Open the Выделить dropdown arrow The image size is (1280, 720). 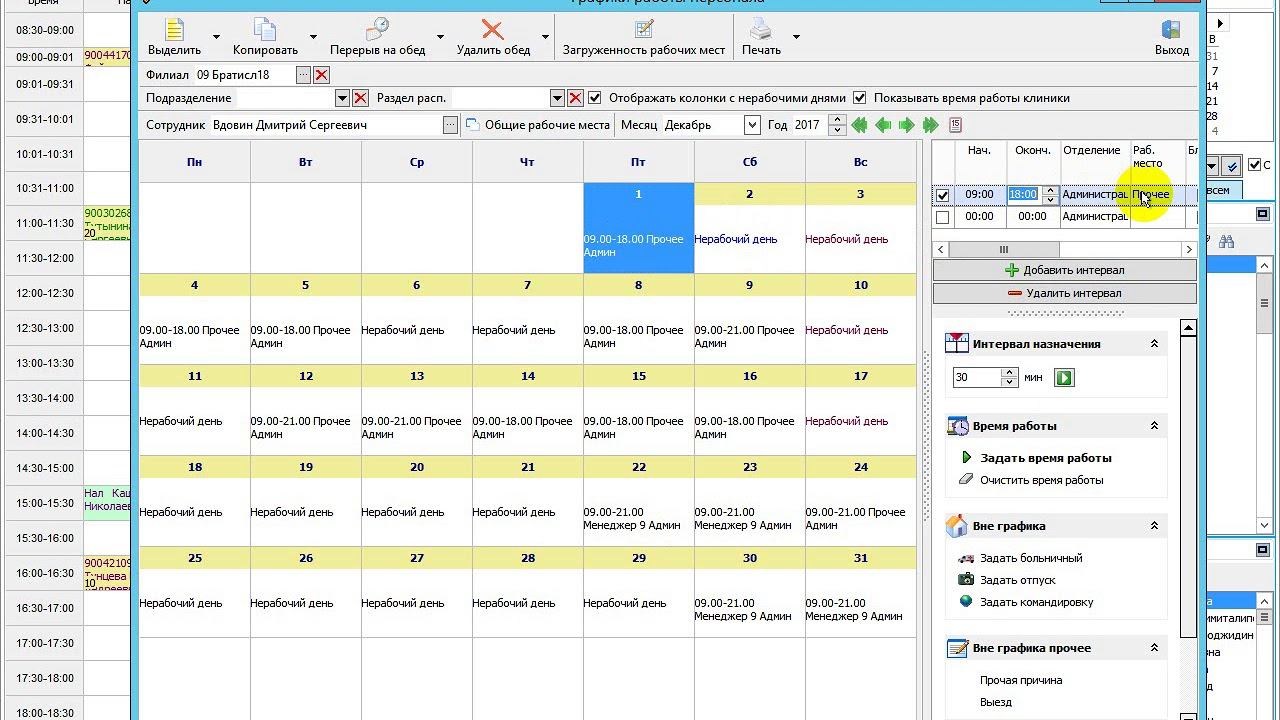coord(218,37)
